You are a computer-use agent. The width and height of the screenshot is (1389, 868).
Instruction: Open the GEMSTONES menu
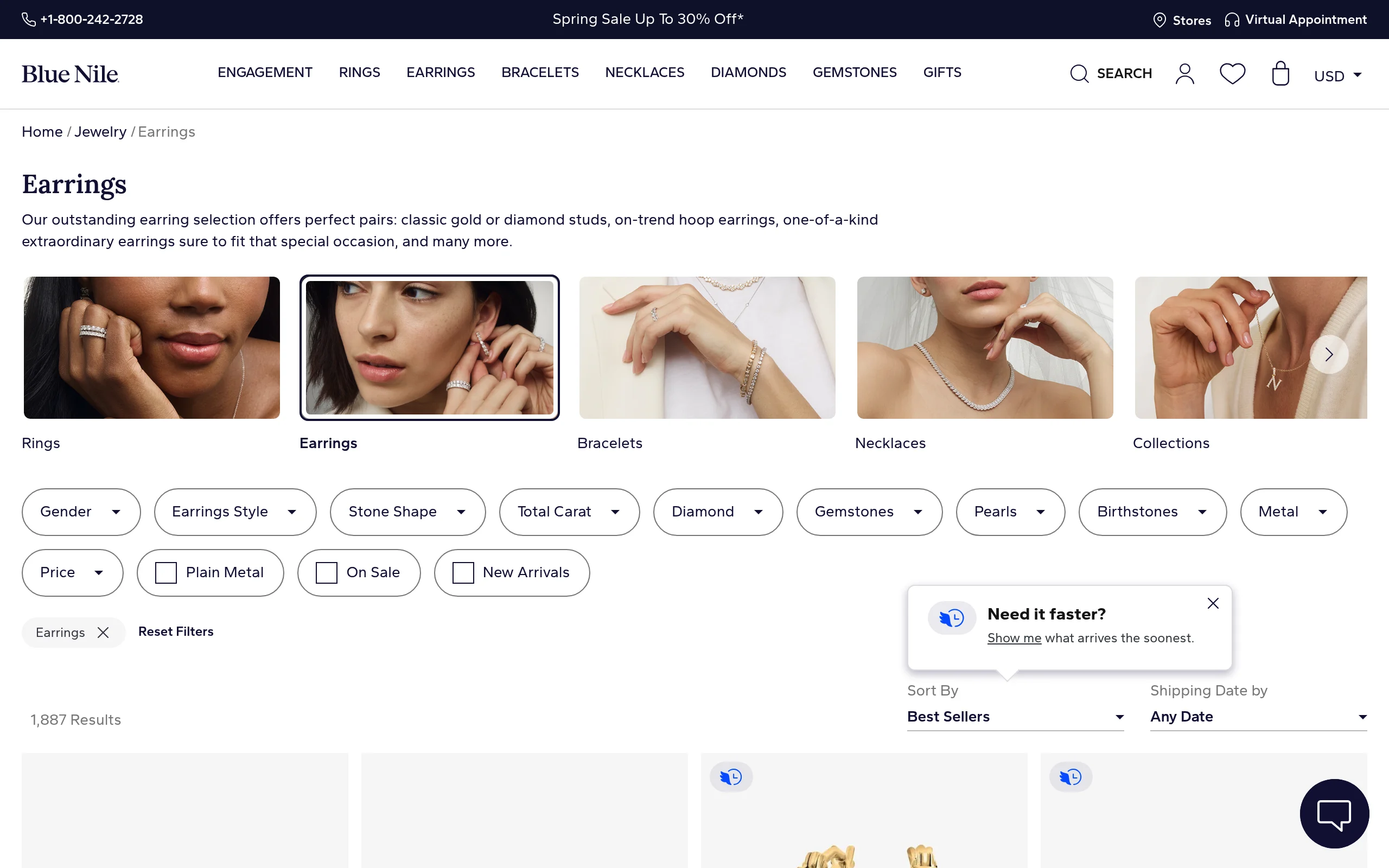tap(854, 72)
